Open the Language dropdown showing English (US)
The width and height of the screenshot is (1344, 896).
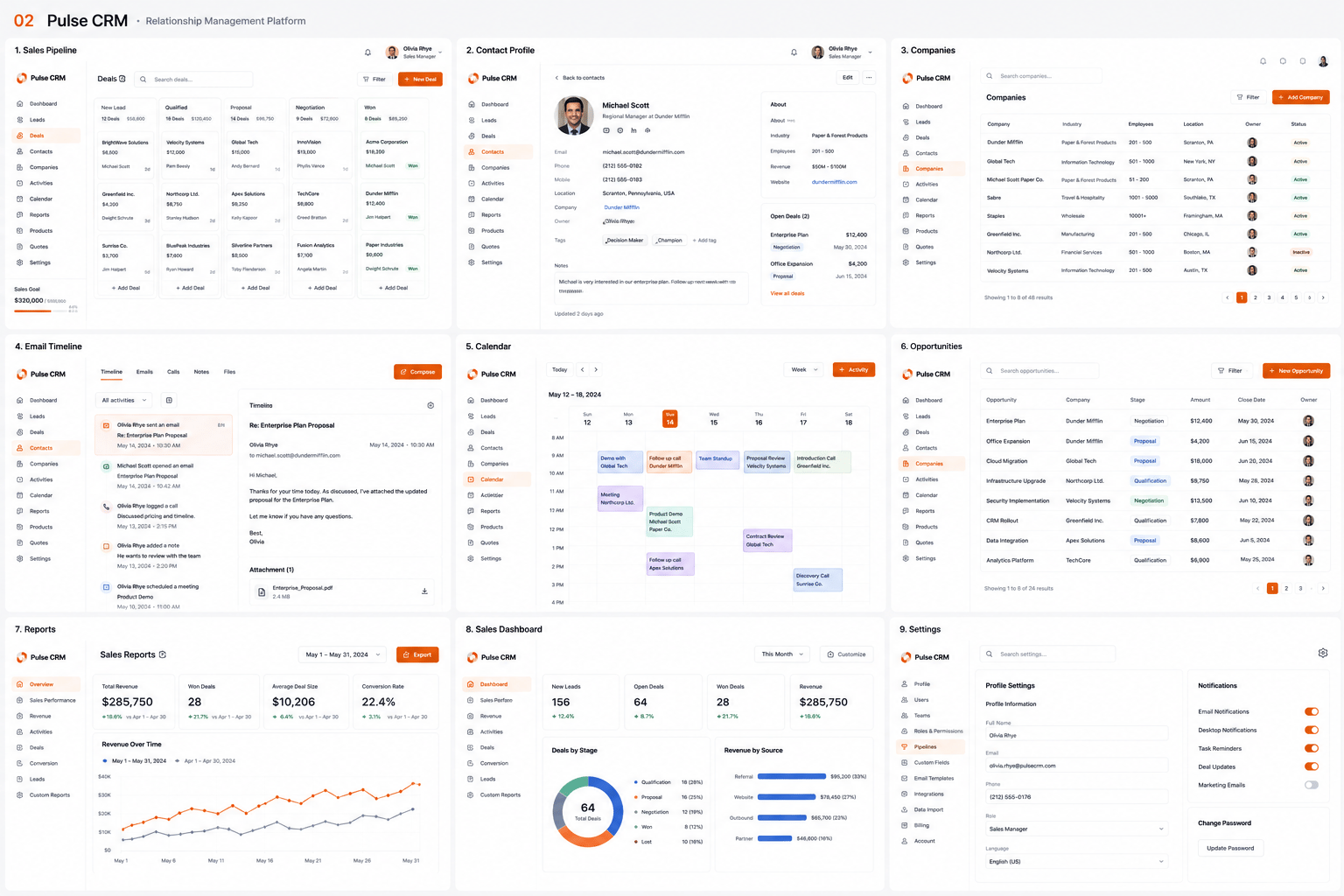(x=1076, y=862)
